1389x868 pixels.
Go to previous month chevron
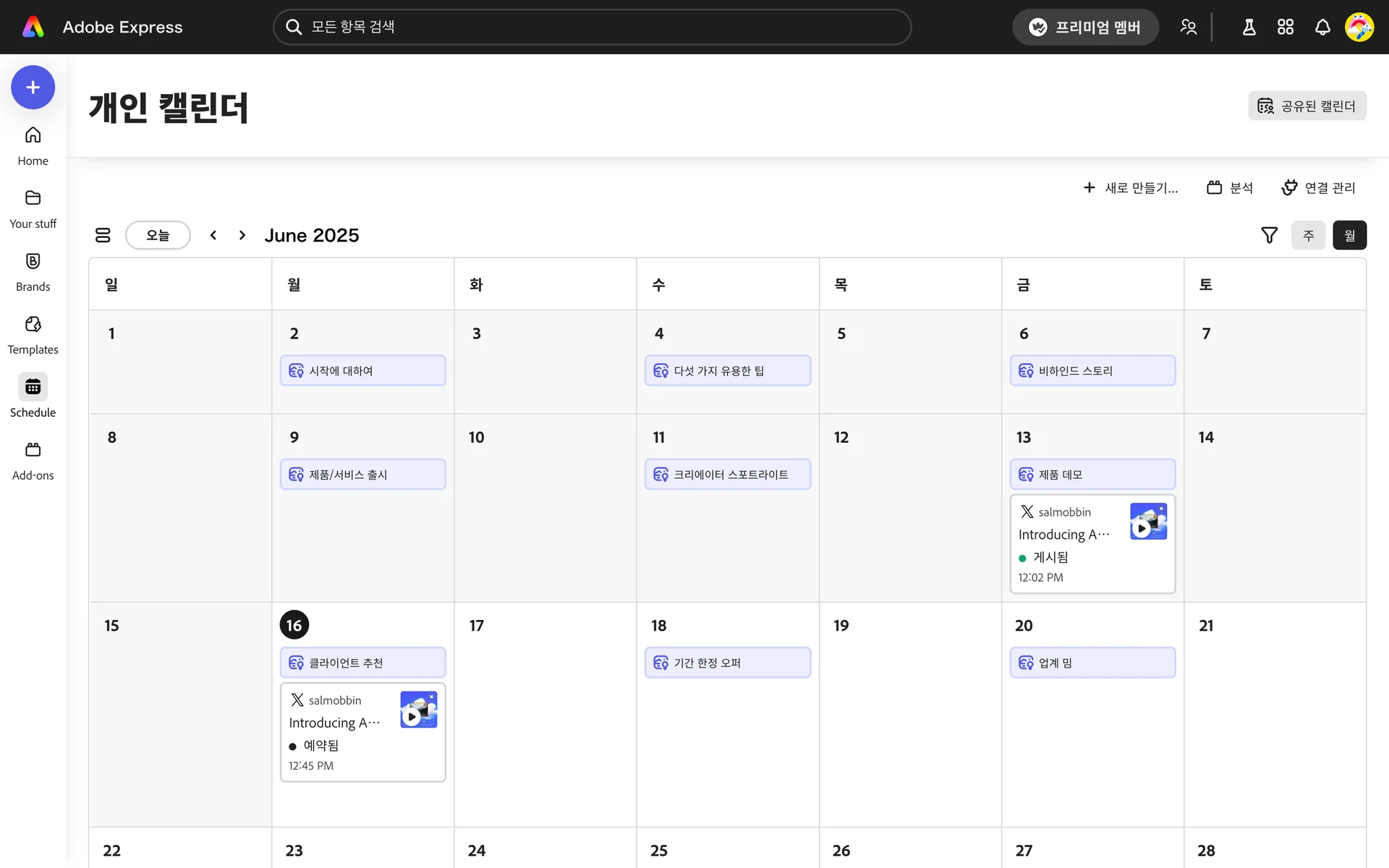coord(213,235)
